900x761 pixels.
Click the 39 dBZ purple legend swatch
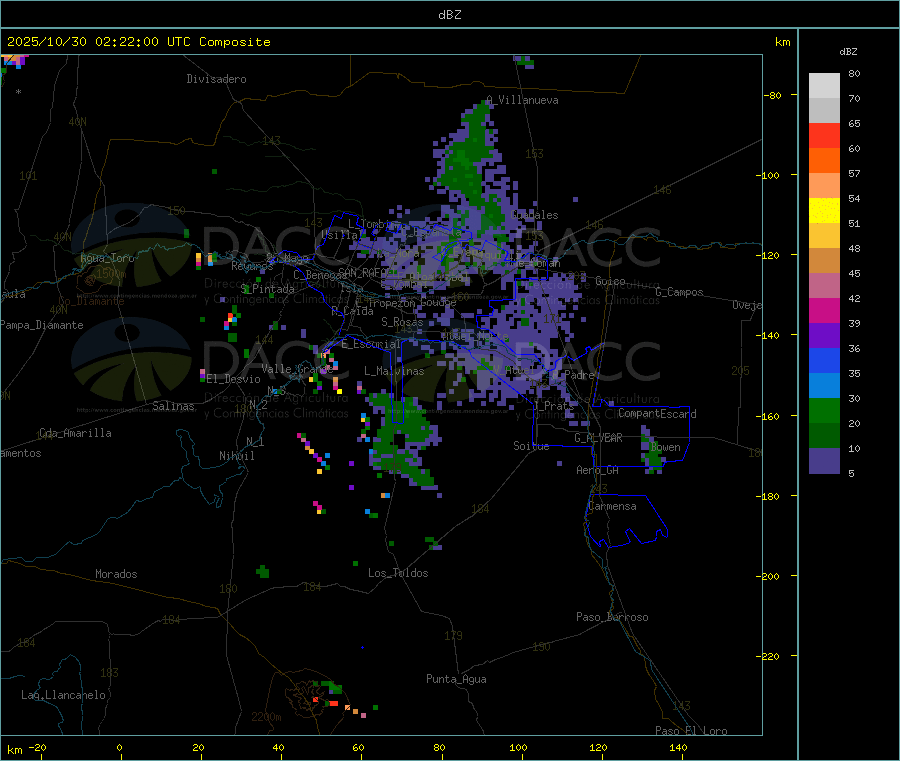click(824, 336)
